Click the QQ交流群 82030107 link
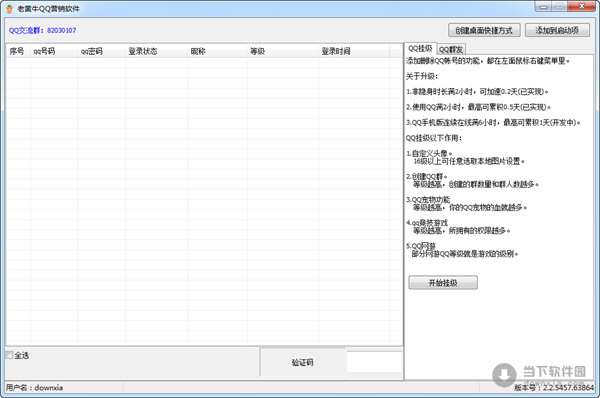 42,30
